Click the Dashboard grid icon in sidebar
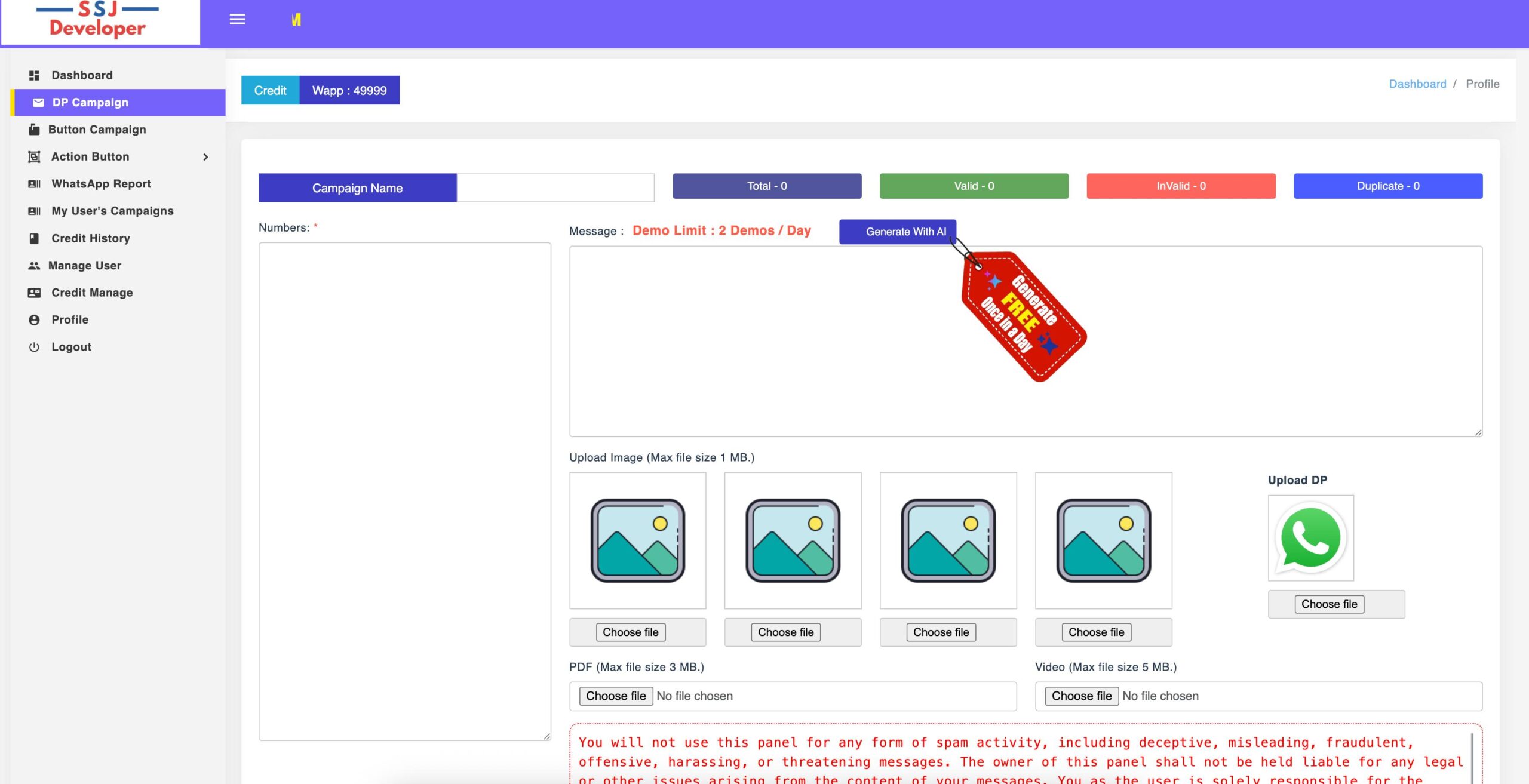 click(x=35, y=75)
